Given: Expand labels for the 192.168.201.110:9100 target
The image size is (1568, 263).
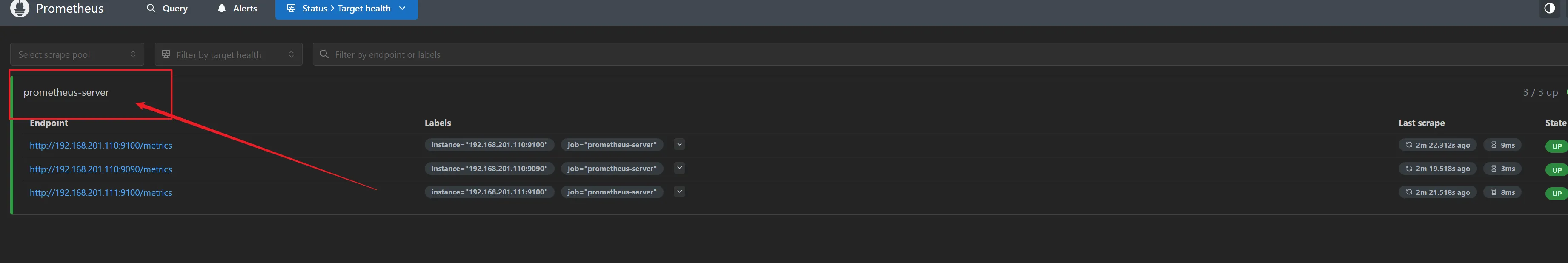Looking at the screenshot, I should (679, 144).
